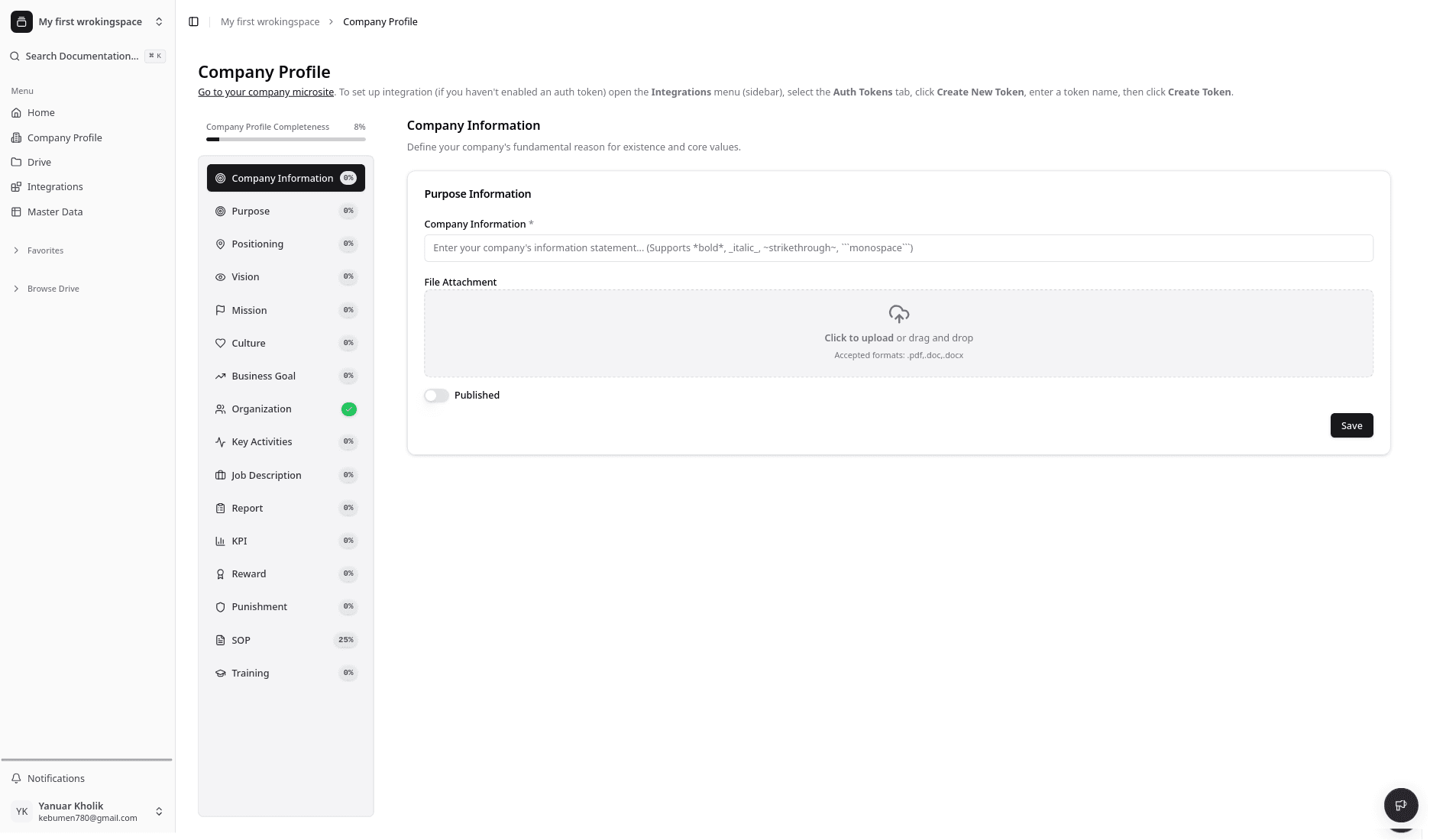This screenshot has height=840, width=1430.
Task: Click the Positioning pin icon
Action: coord(220,244)
